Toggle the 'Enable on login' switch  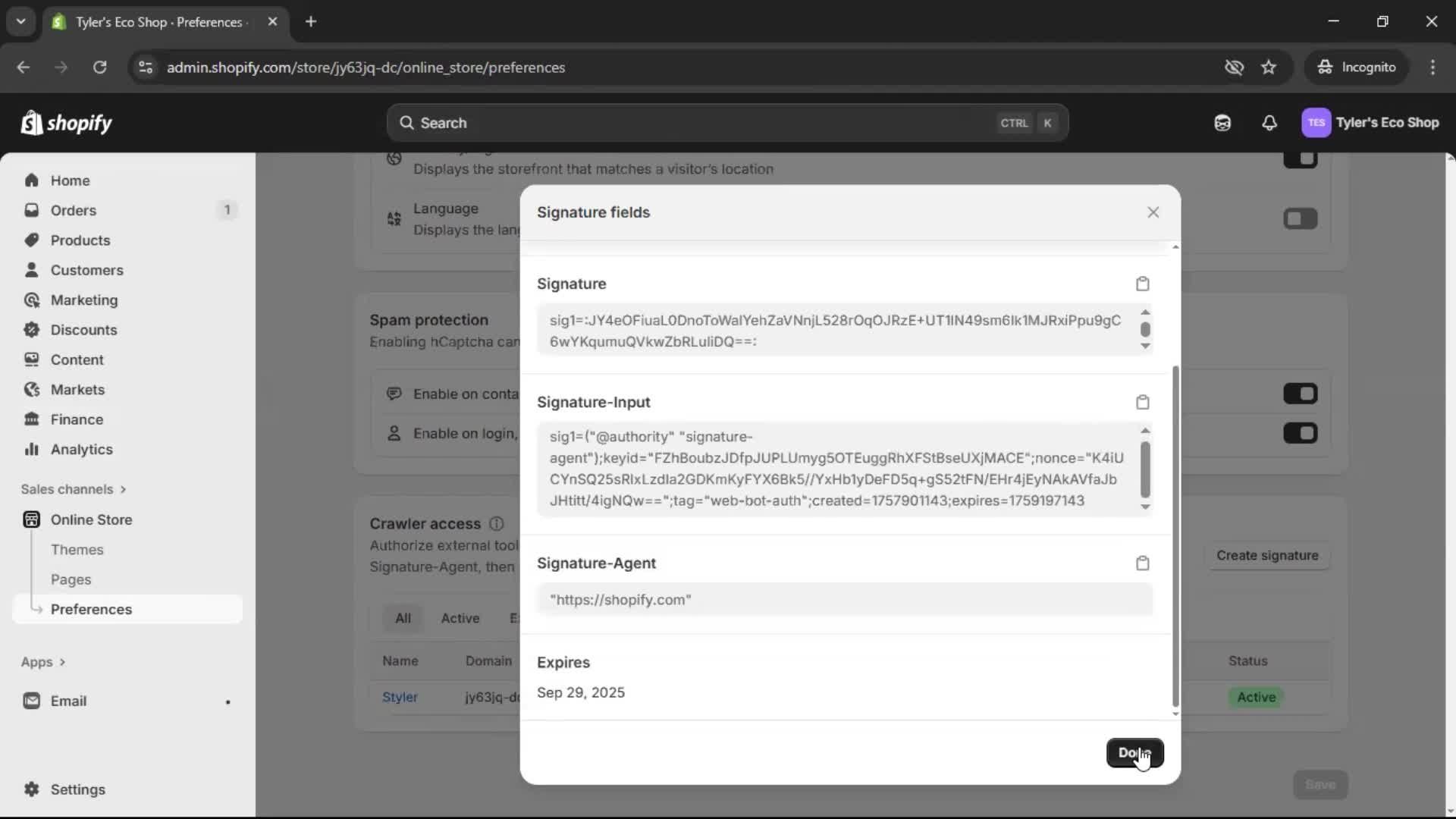(x=1301, y=433)
